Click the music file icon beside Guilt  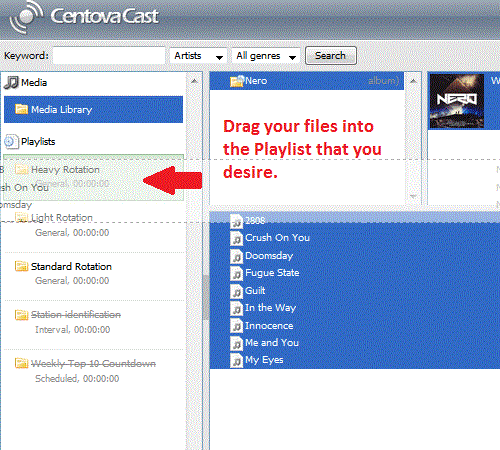coord(237,291)
